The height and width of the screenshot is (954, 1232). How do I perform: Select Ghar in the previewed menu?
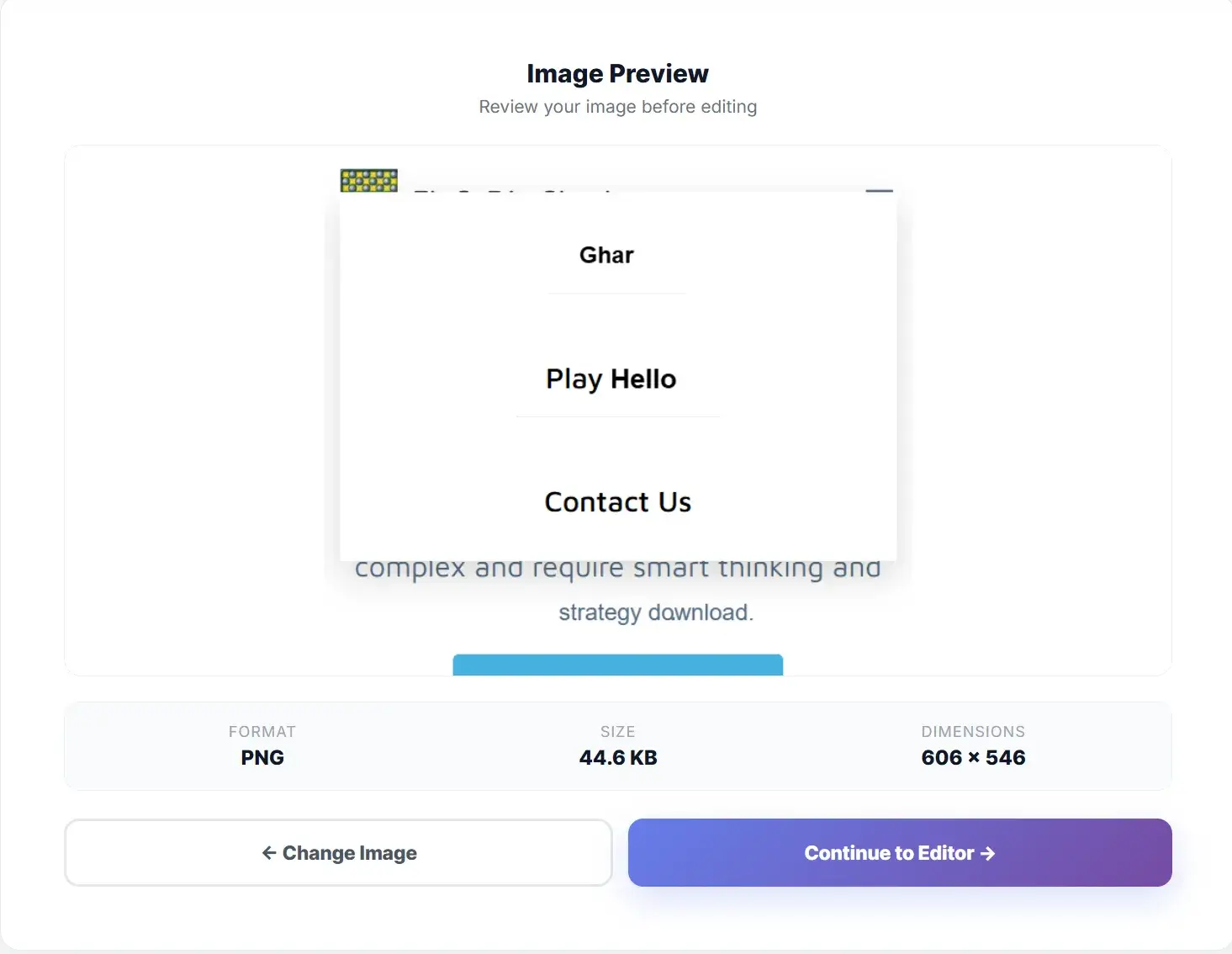(x=606, y=255)
